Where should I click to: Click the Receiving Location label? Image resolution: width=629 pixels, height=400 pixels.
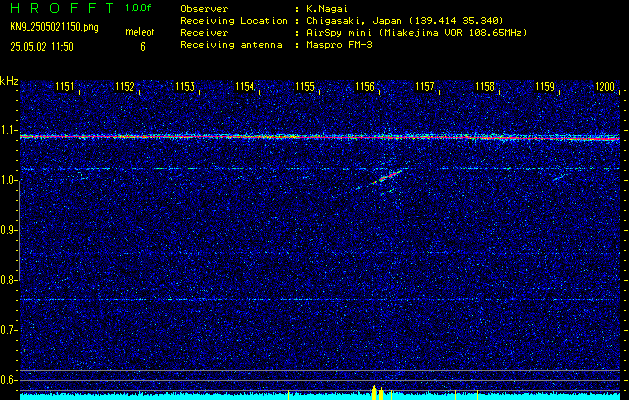(x=234, y=20)
